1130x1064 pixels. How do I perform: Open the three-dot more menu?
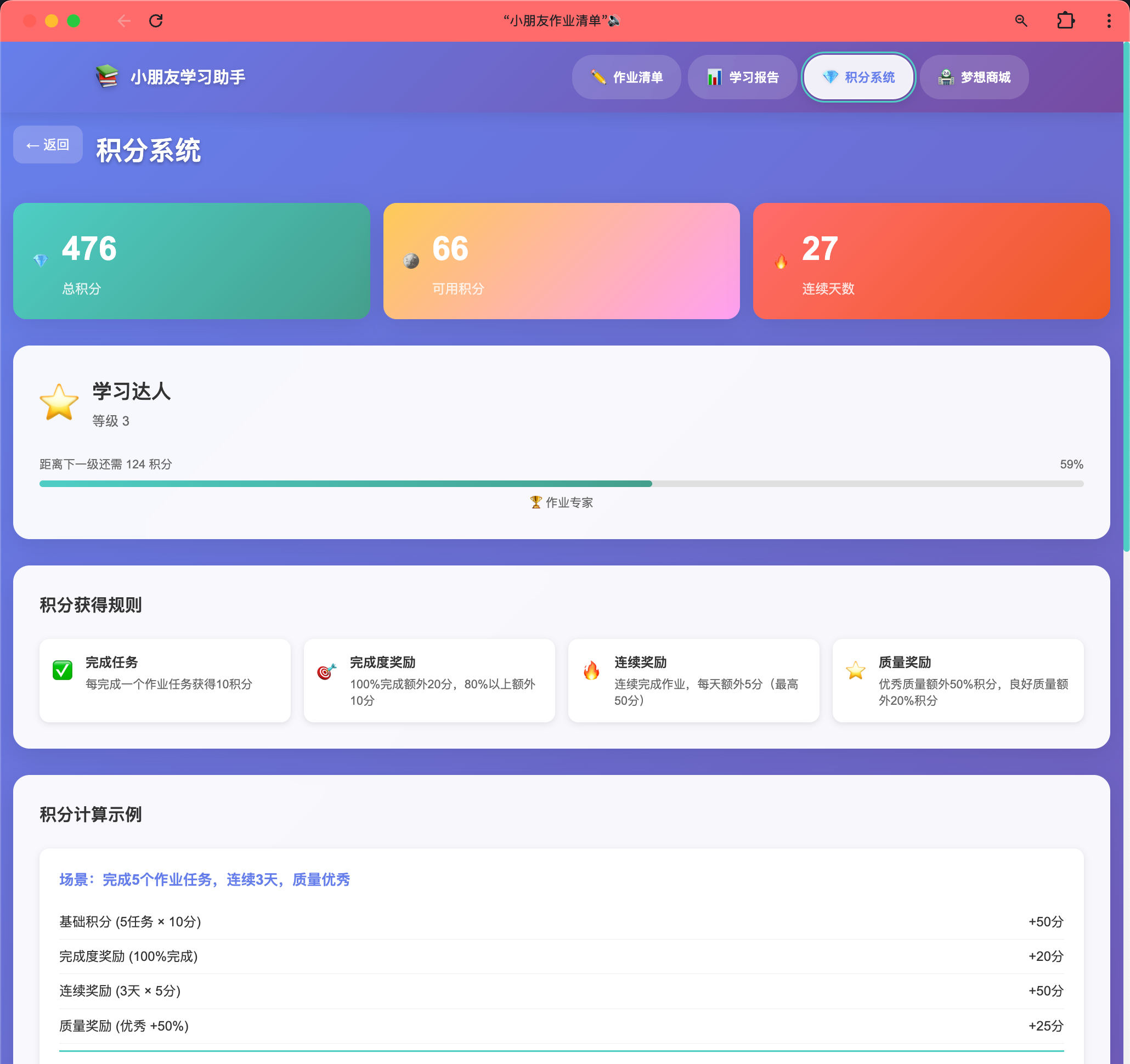point(1109,21)
